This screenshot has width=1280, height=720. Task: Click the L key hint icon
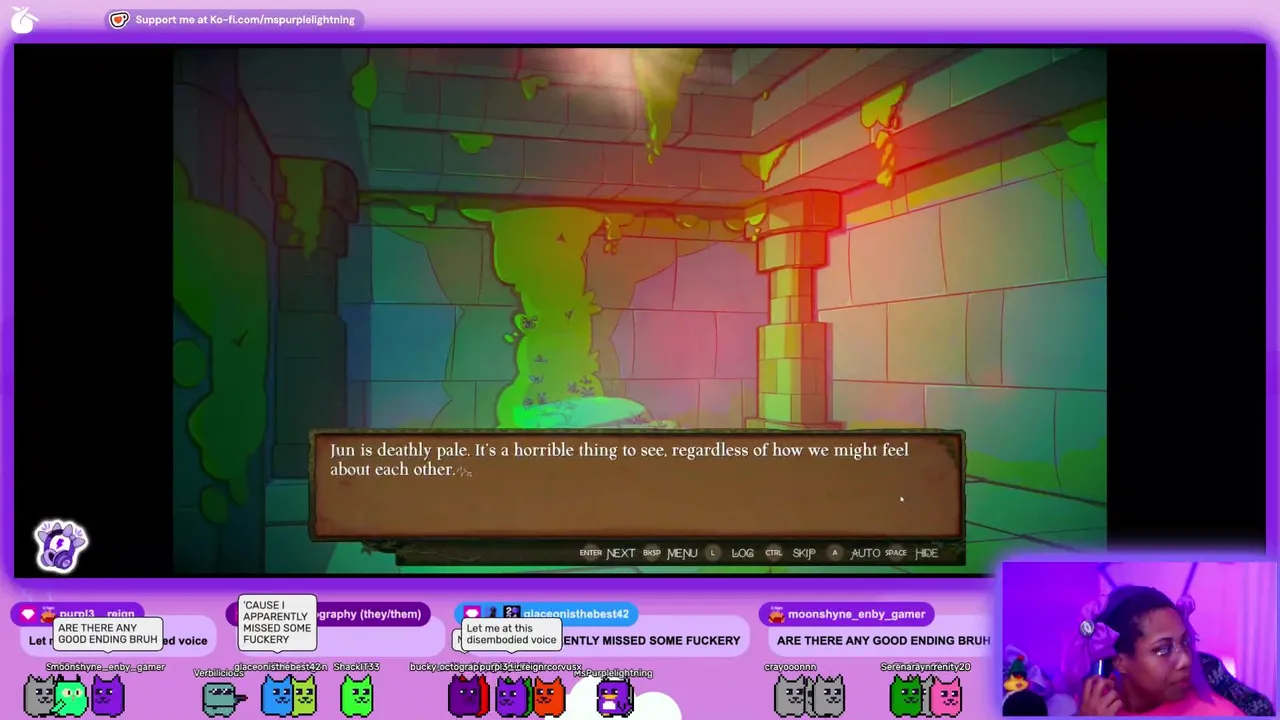click(x=713, y=553)
